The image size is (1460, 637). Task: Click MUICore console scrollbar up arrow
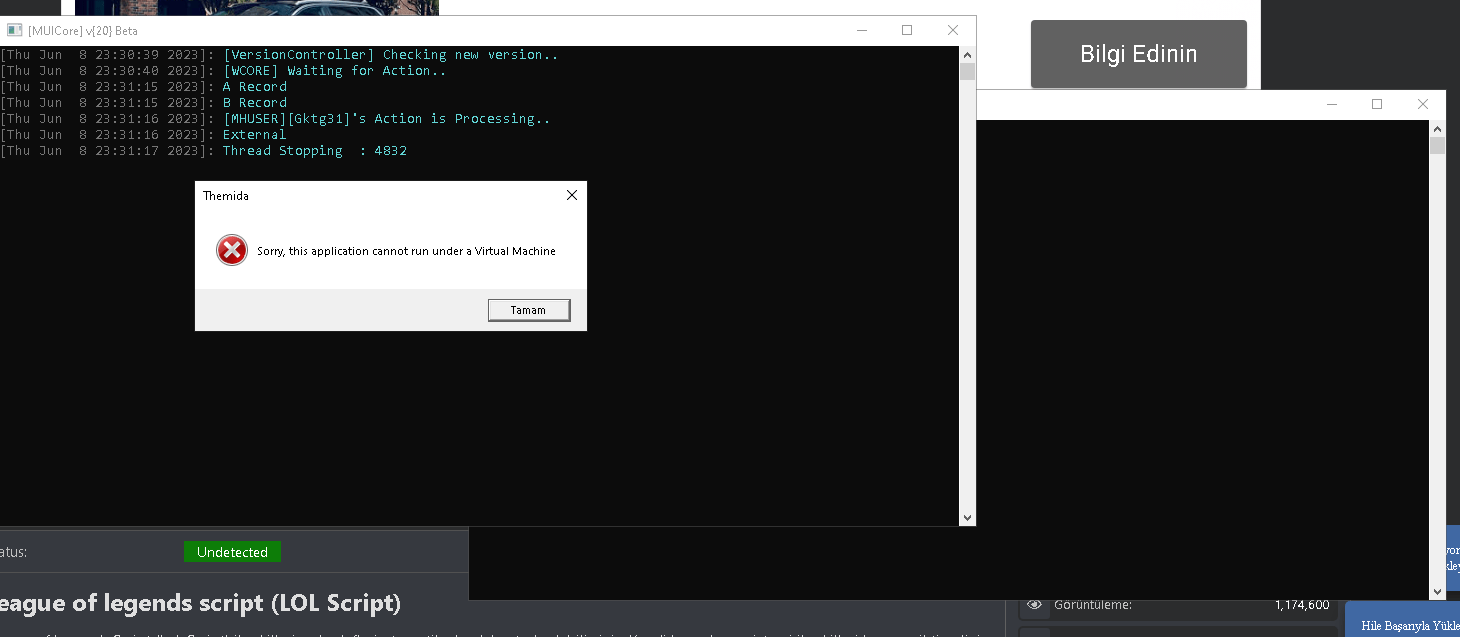(967, 53)
